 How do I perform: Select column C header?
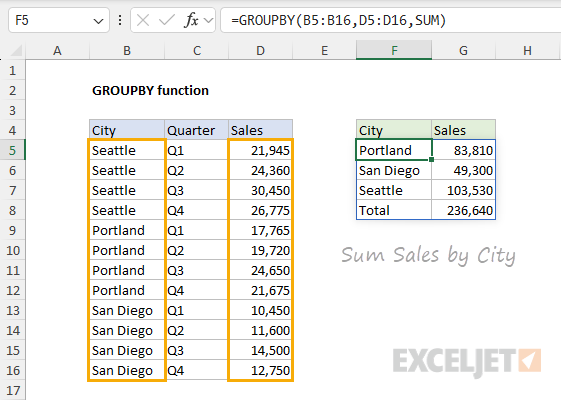point(196,50)
